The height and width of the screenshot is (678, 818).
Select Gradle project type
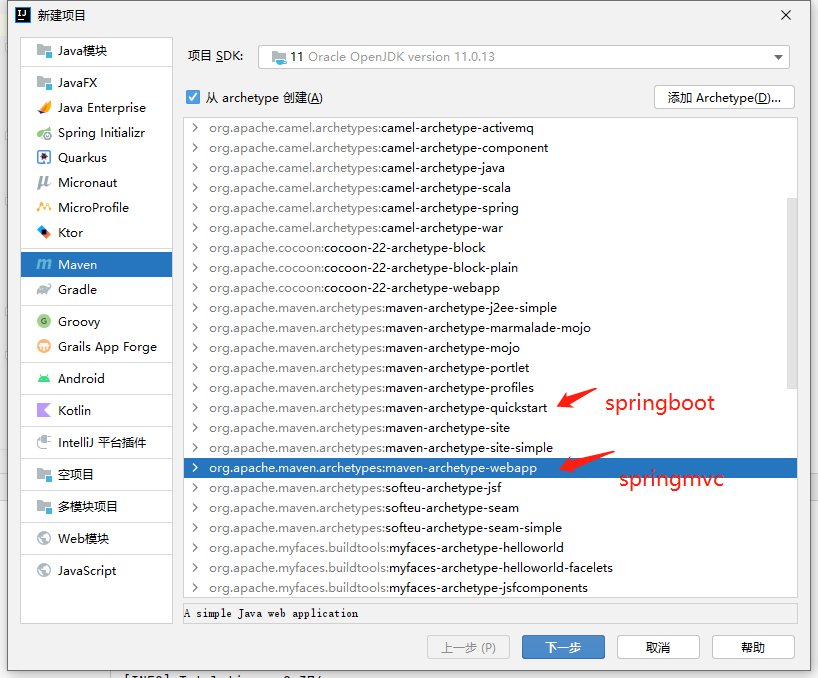[x=97, y=289]
